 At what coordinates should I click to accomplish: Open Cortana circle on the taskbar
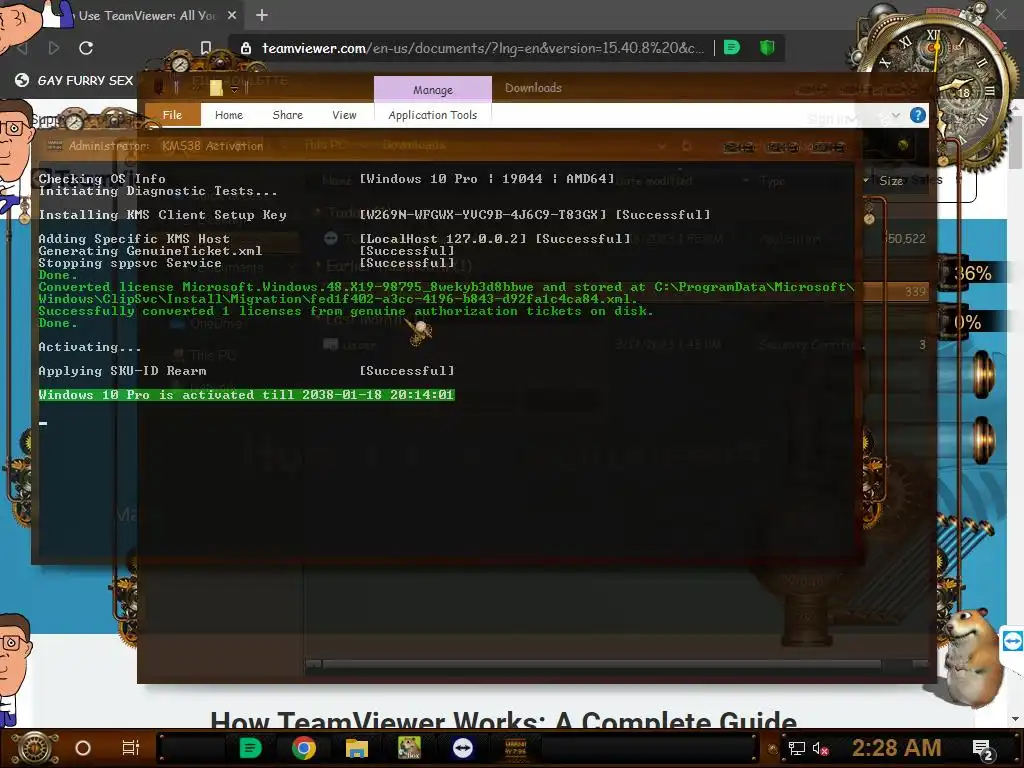point(83,748)
